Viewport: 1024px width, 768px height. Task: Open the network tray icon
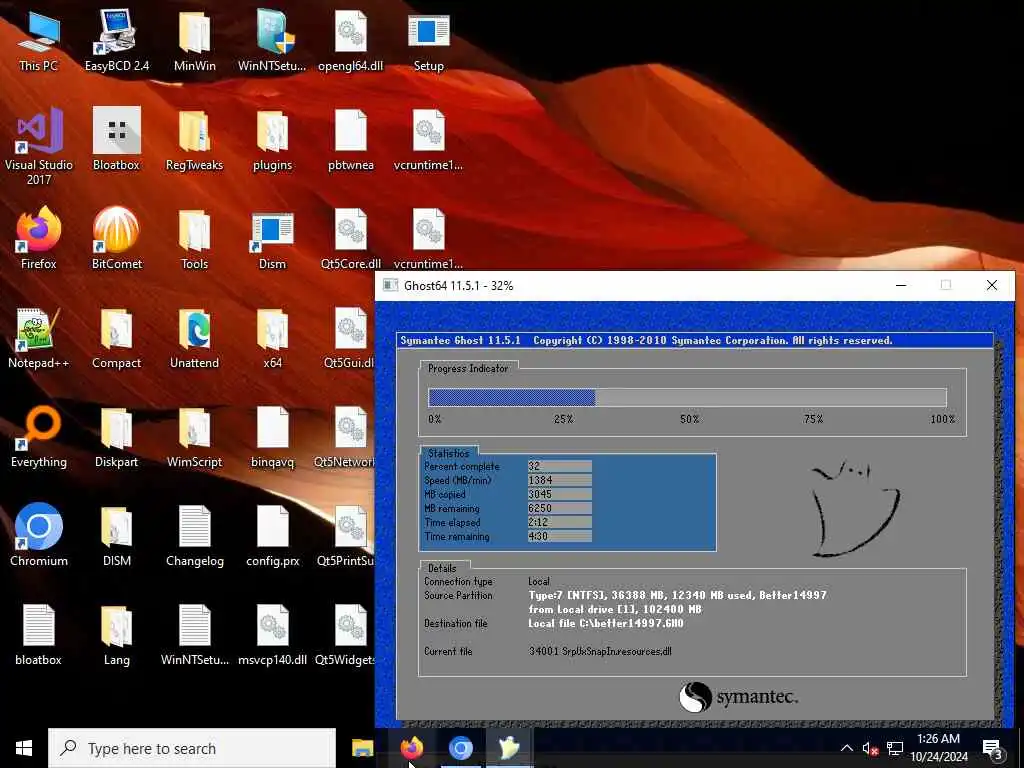click(x=895, y=749)
